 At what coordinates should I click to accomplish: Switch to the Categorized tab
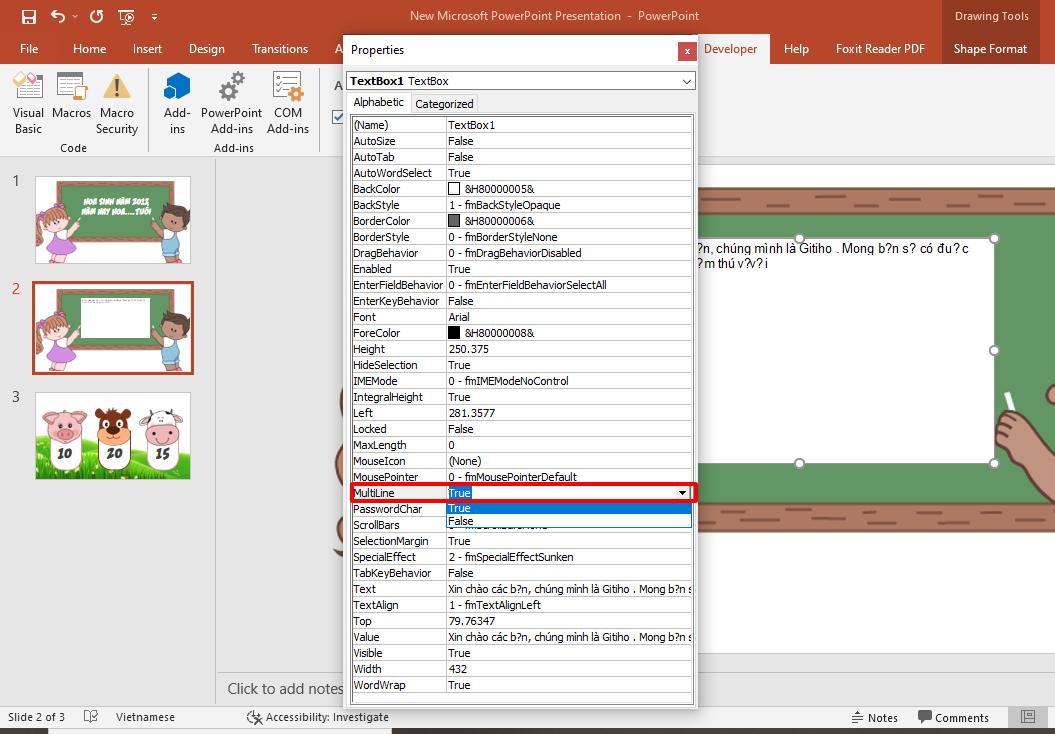pyautogui.click(x=444, y=103)
